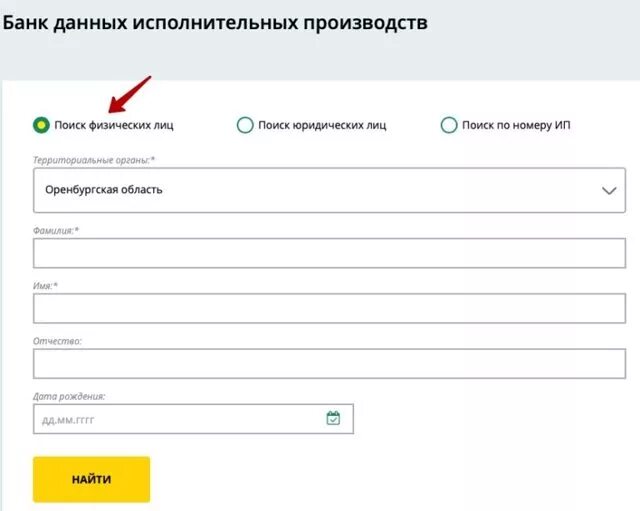
Task: Click the Поиск физических лиц label text
Action: tap(114, 125)
